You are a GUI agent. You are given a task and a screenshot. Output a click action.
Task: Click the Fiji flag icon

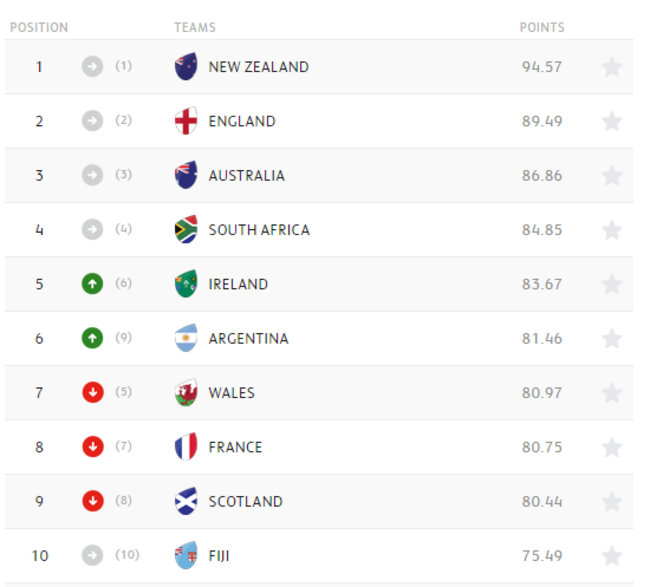click(186, 556)
